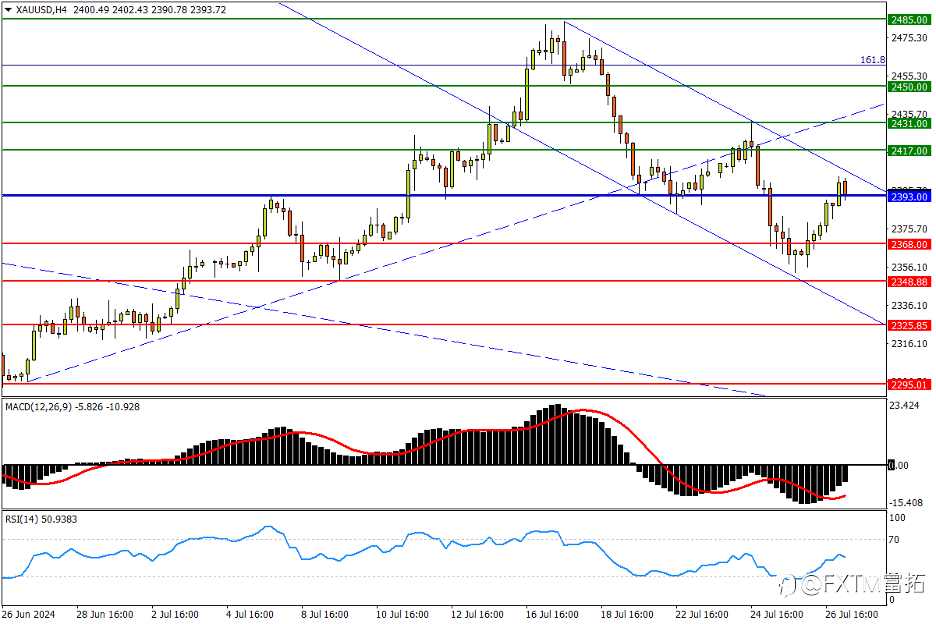Click the 8 Jul 16:00 time label
The width and height of the screenshot is (936, 624).
[x=325, y=614]
